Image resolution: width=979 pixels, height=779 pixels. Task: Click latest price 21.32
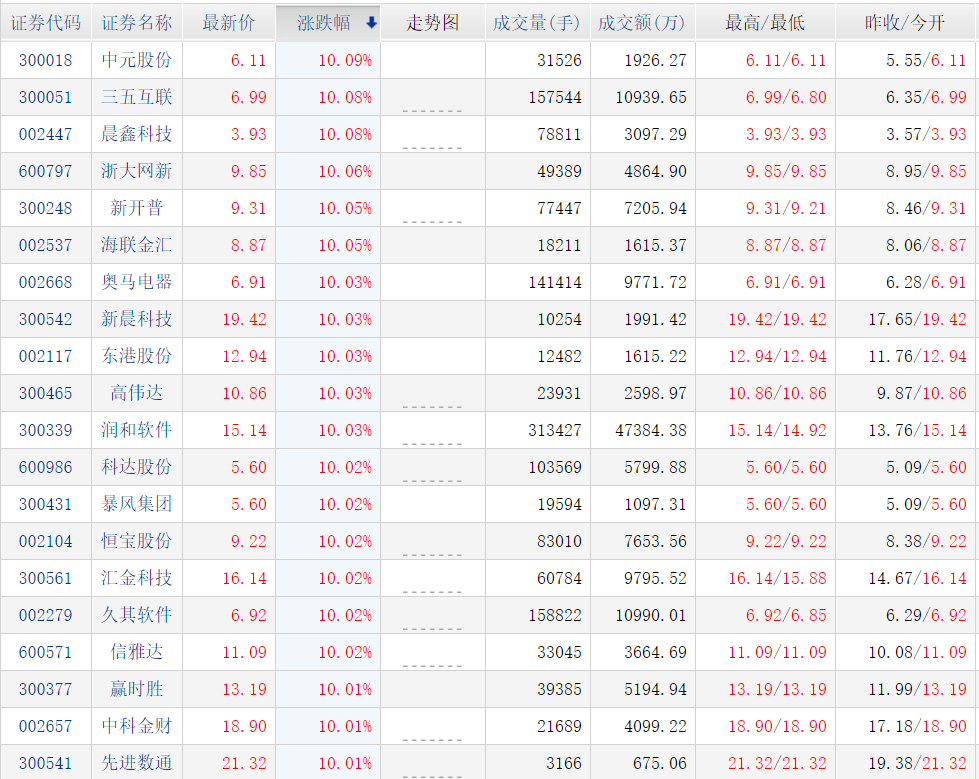[x=244, y=763]
